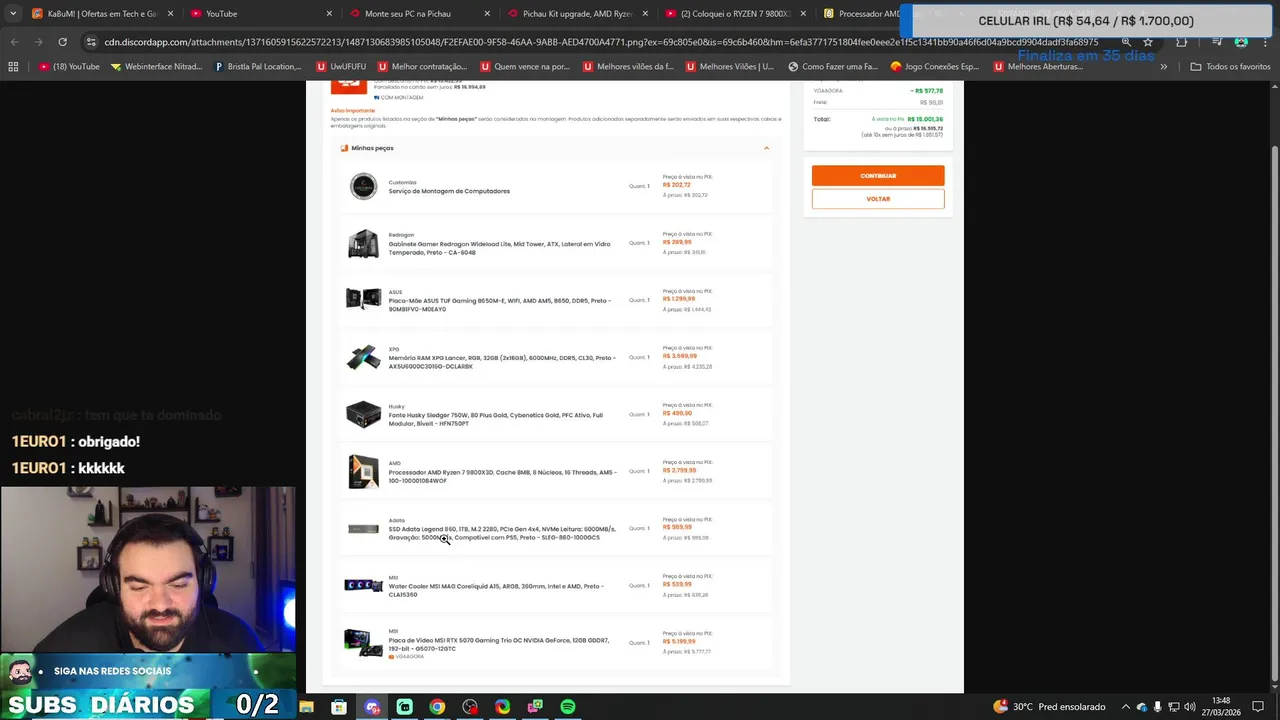The height and width of the screenshot is (720, 1280).
Task: Open the volume control in the system tray
Action: [1190, 707]
